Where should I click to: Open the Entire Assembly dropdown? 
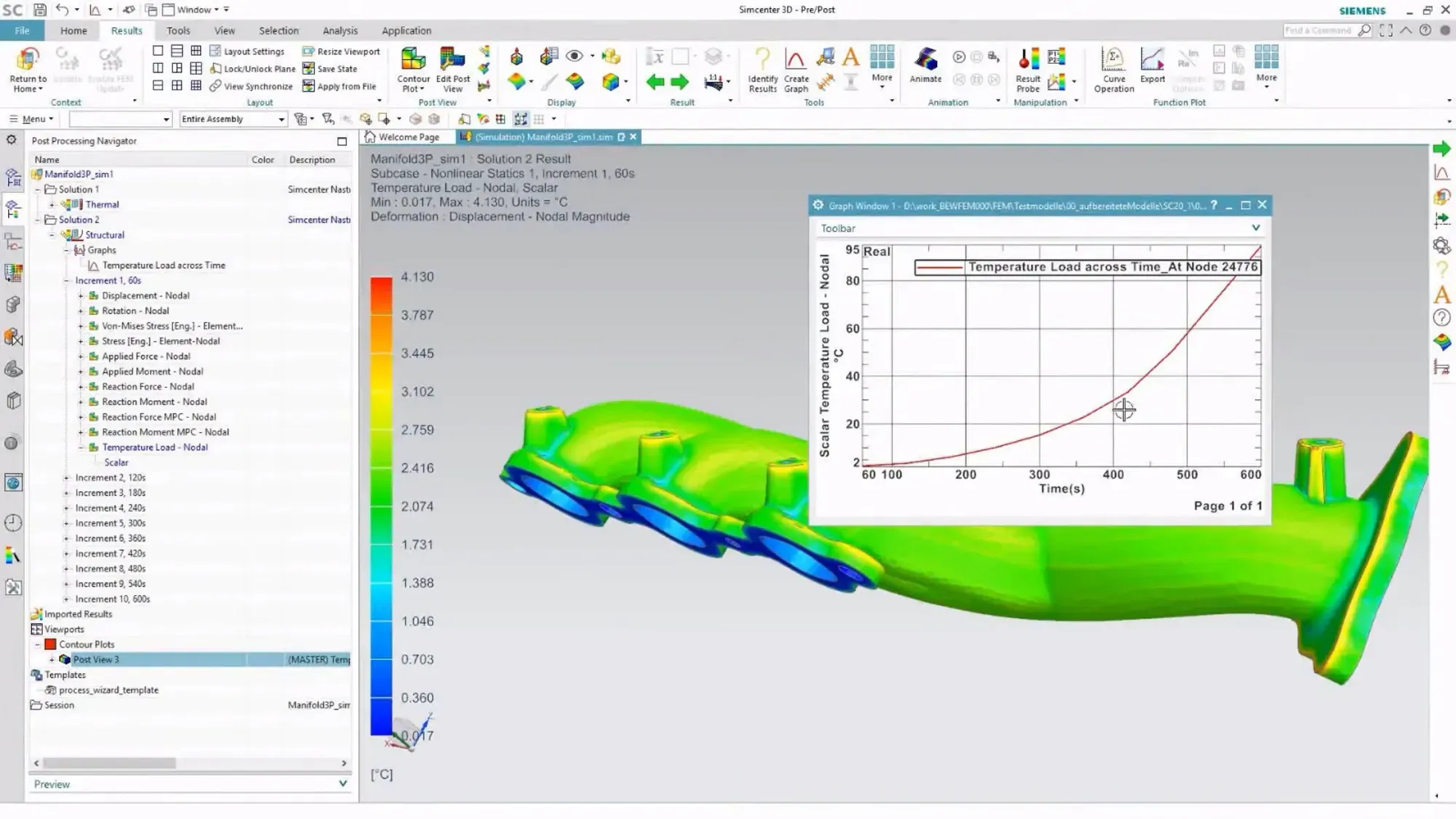281,119
